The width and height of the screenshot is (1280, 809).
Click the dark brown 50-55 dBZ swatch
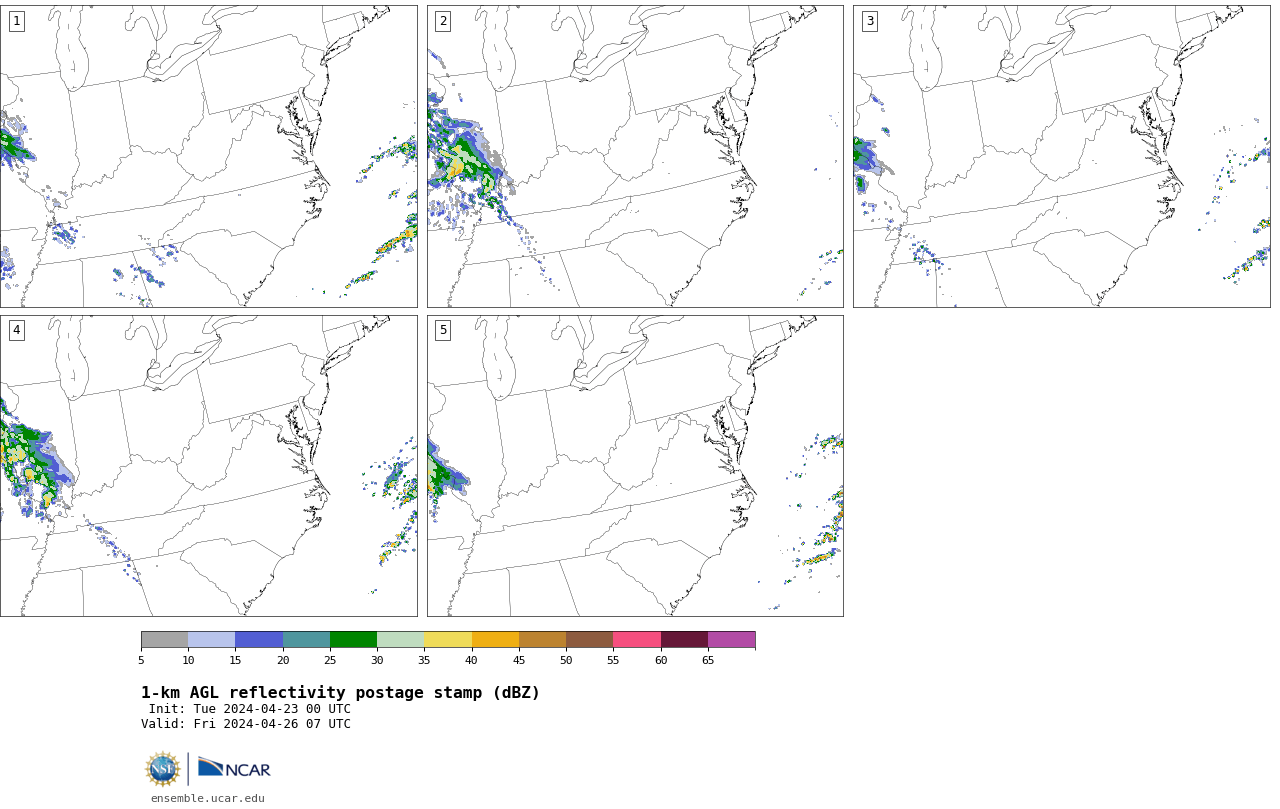pyautogui.click(x=589, y=640)
